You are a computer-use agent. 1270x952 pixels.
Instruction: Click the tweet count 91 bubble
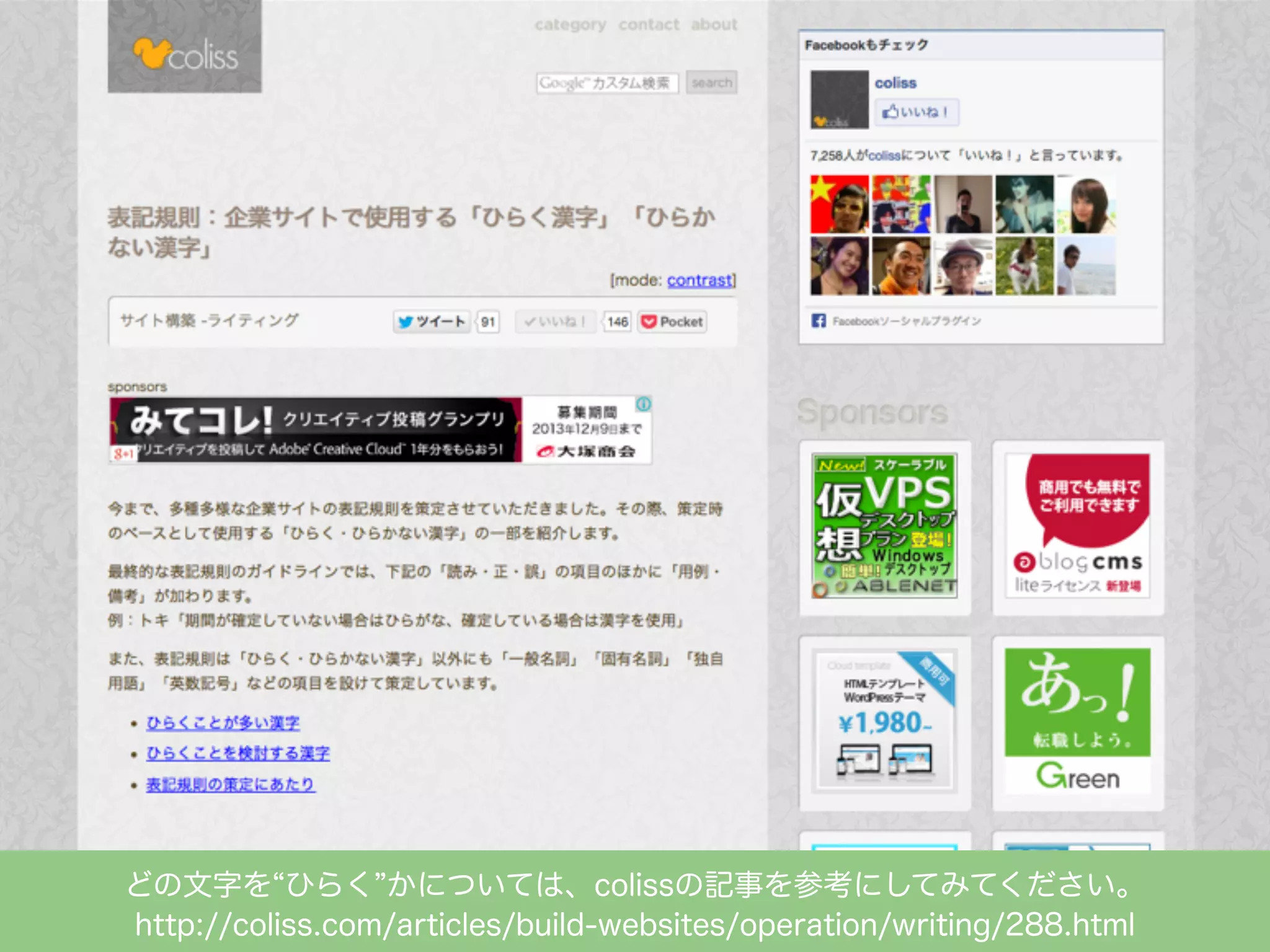pos(488,322)
